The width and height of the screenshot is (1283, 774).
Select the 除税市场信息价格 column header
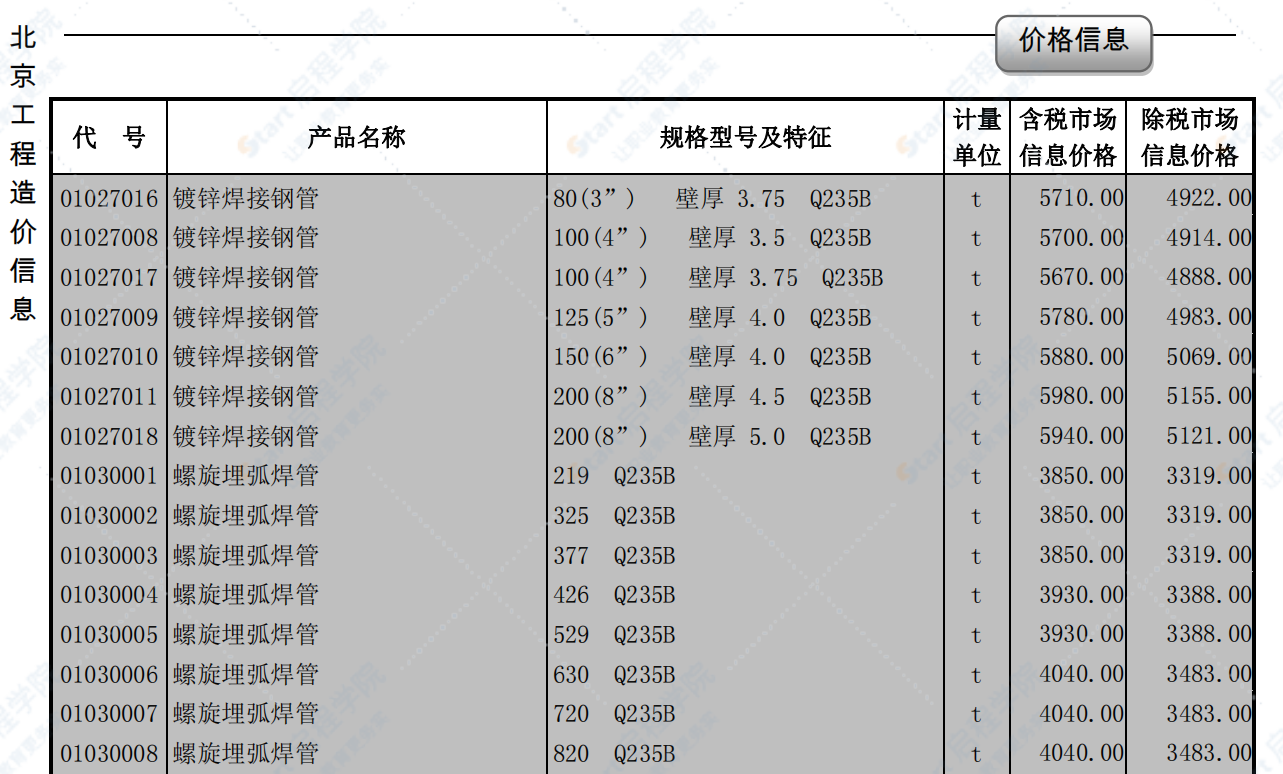point(1190,138)
